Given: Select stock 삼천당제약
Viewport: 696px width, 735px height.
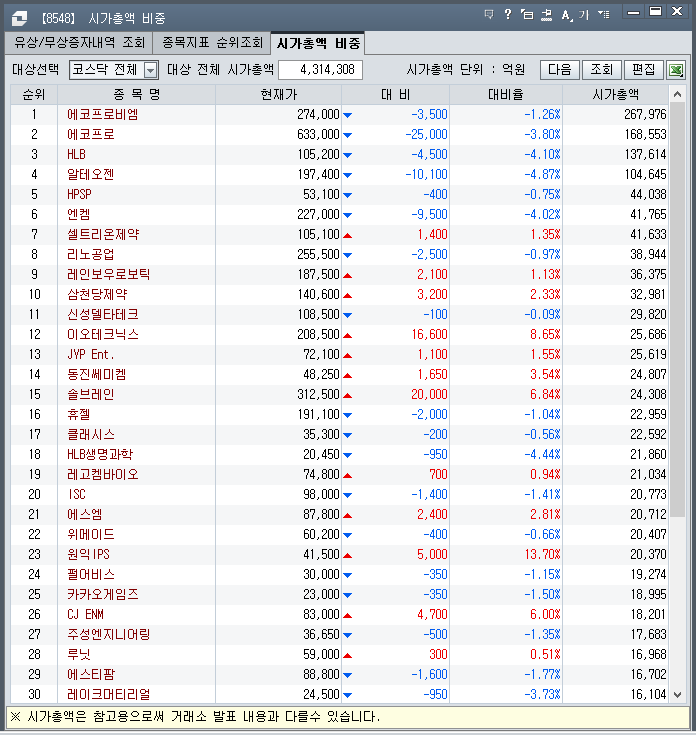Looking at the screenshot, I should (x=97, y=294).
